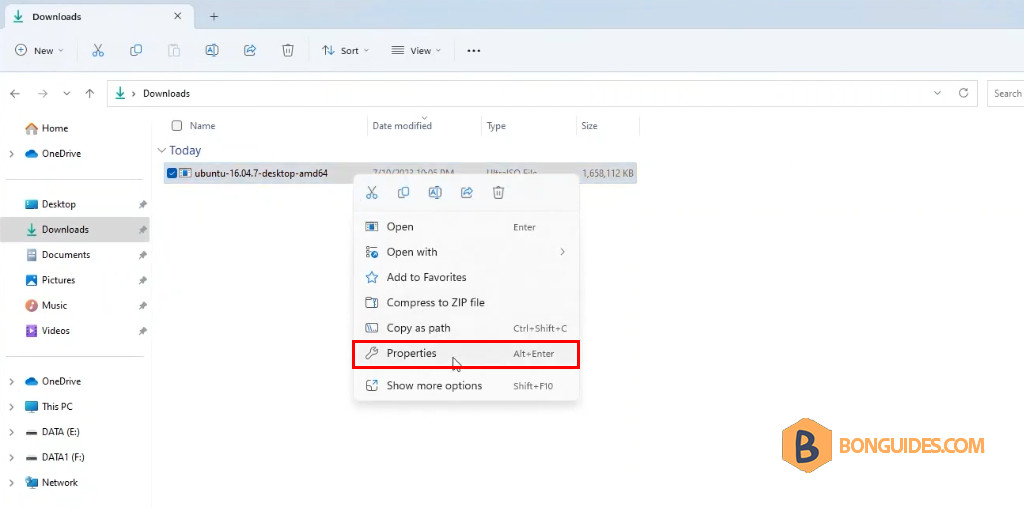Expand the DATA1 (F:) drive node
Screen dimensions: 1024x508
(x=11, y=458)
